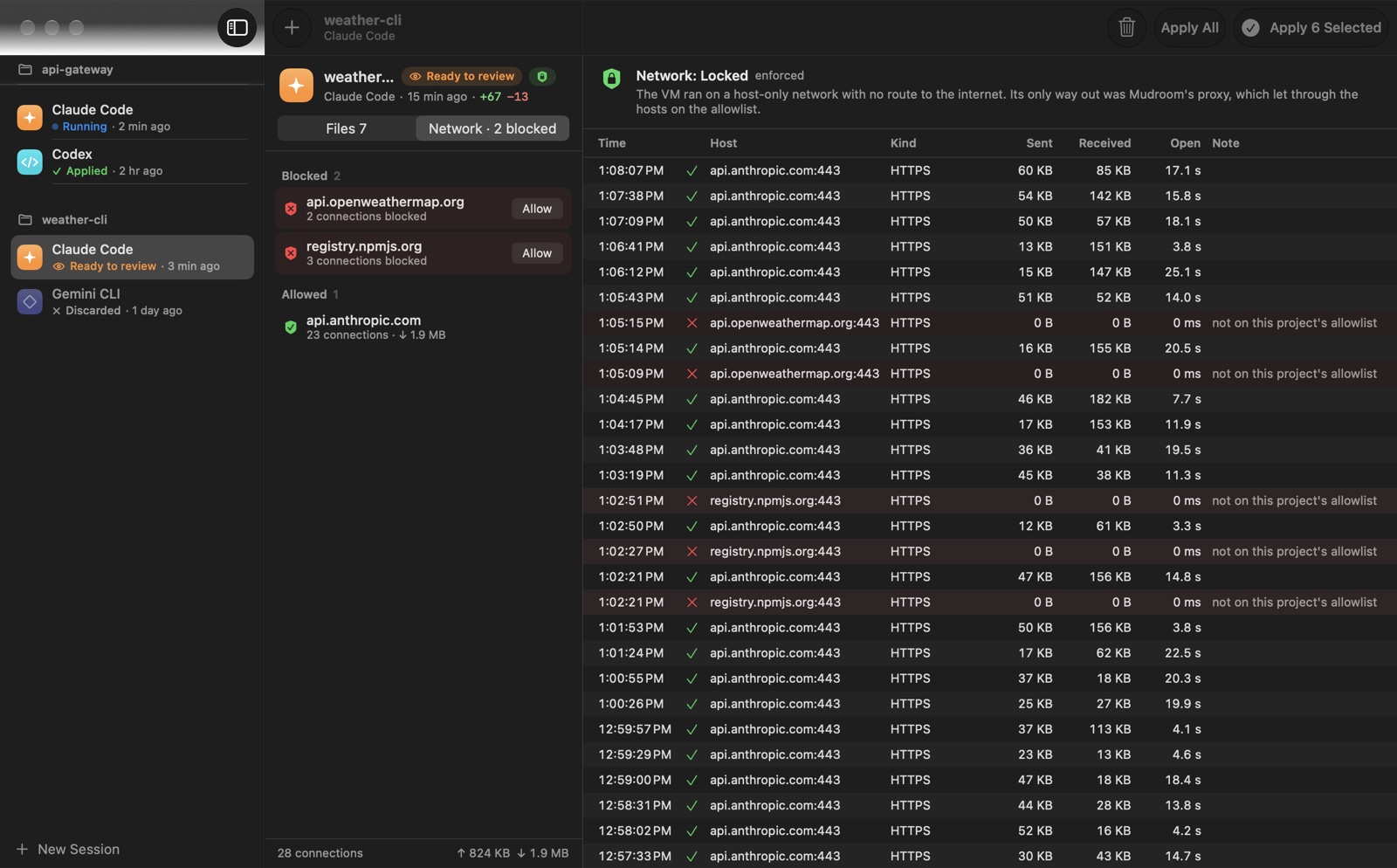Click red blocked icon for api.openweathermap.org
Viewport: 1397px width, 868px height.
click(291, 209)
